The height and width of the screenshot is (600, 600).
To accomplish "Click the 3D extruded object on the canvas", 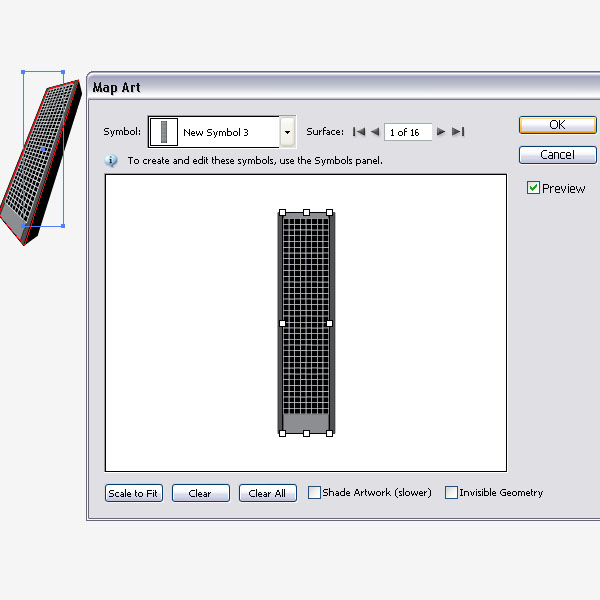I will tap(40, 165).
